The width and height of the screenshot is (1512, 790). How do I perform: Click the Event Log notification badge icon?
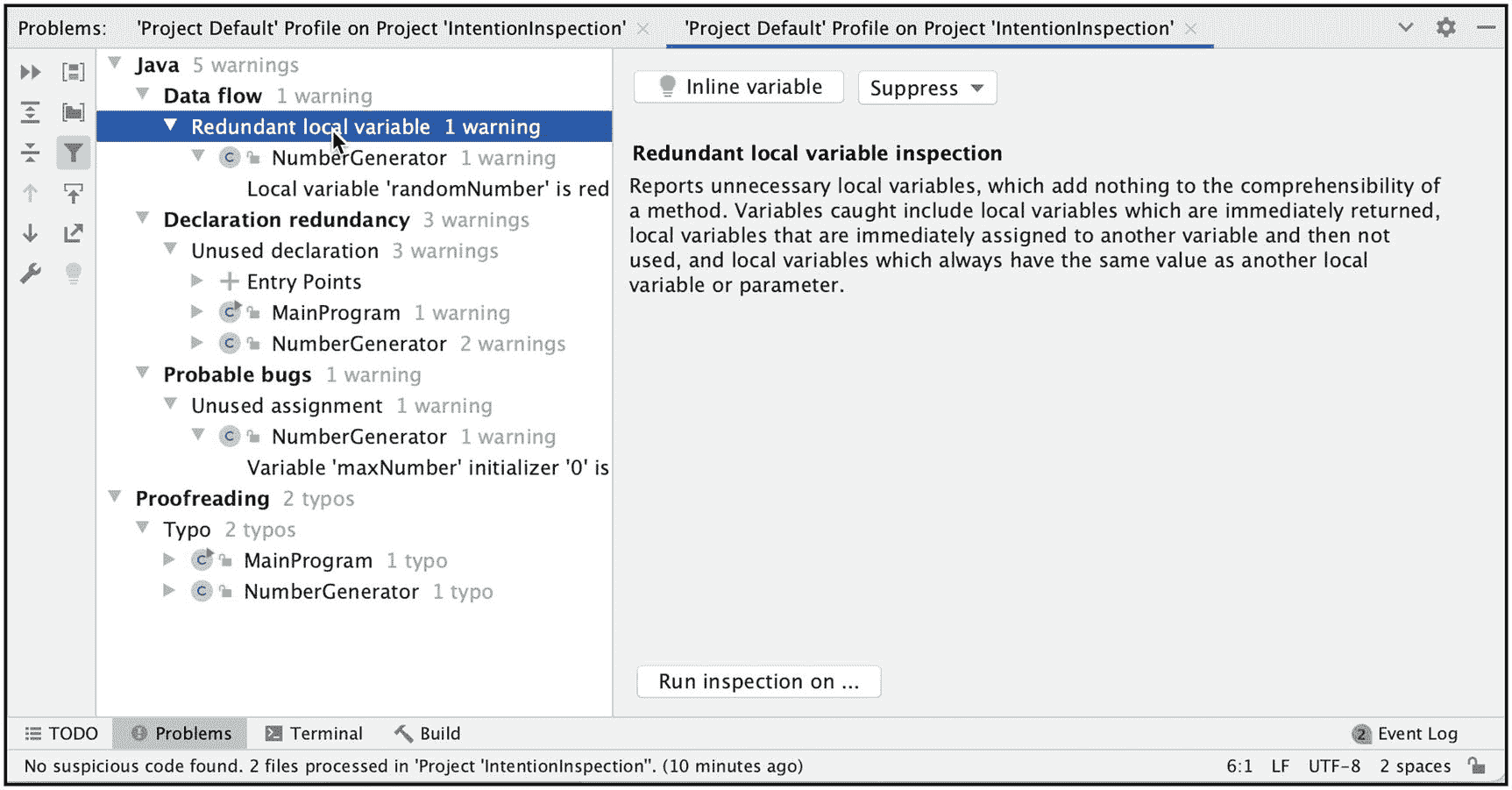[1361, 734]
